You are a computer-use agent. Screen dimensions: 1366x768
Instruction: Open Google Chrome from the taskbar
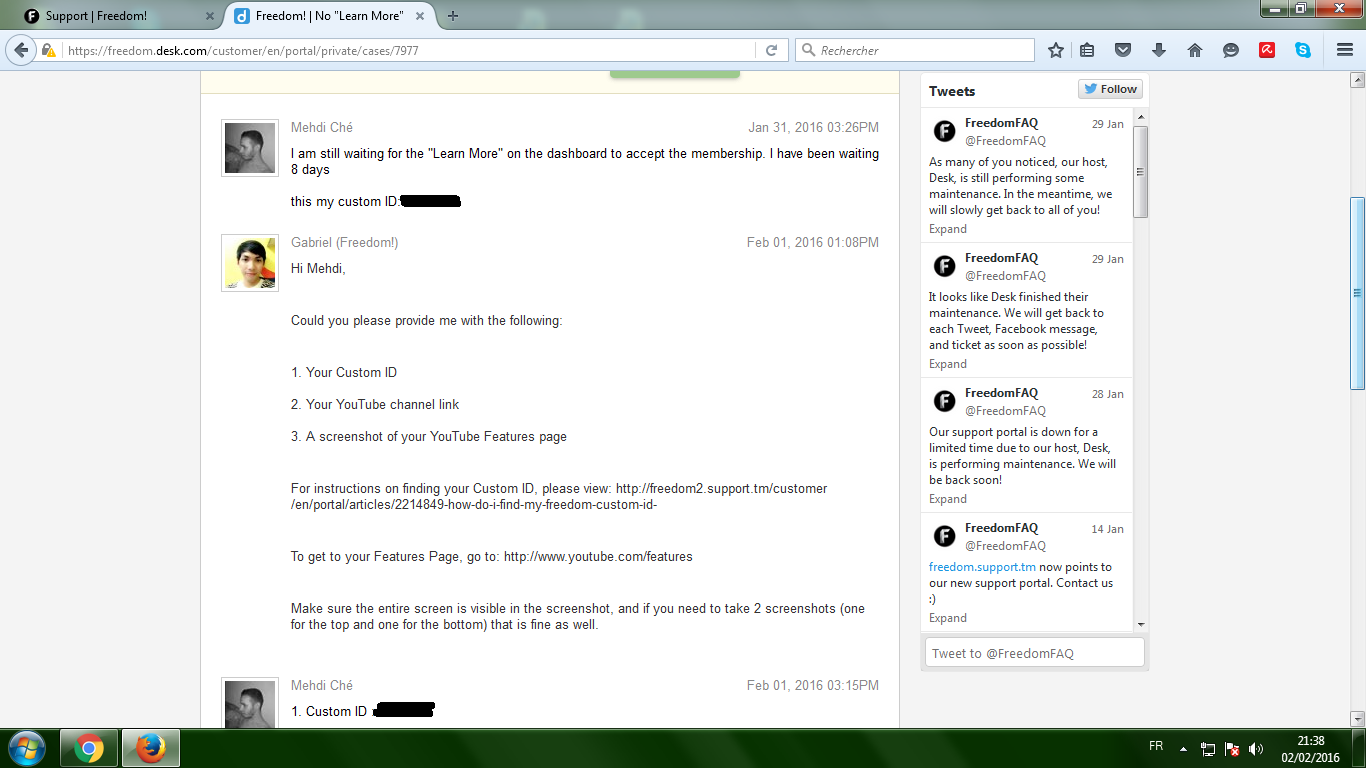(x=88, y=748)
